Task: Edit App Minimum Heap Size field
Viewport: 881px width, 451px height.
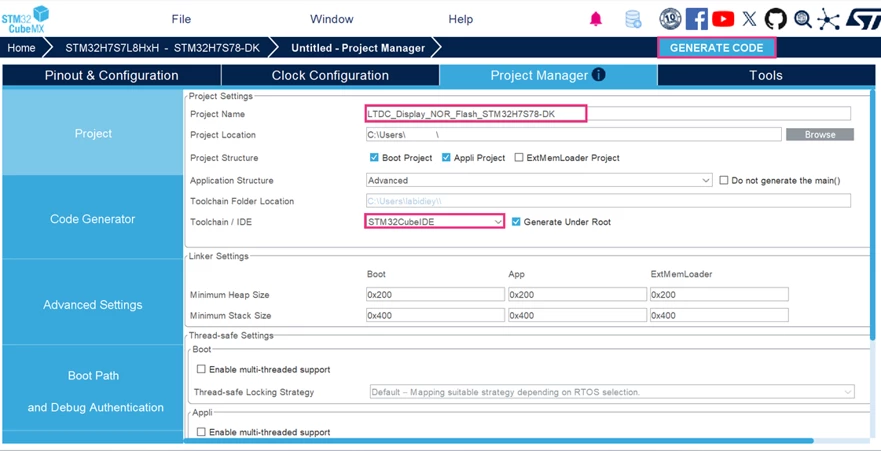Action: (x=577, y=294)
